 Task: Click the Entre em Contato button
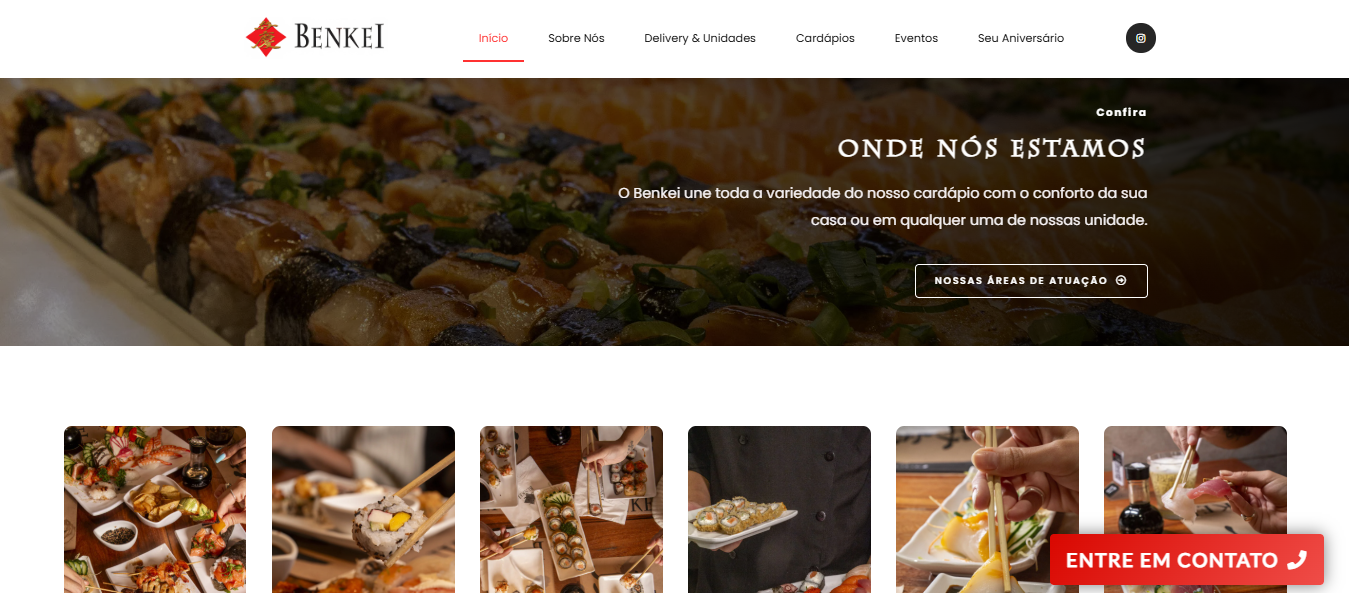[1187, 560]
